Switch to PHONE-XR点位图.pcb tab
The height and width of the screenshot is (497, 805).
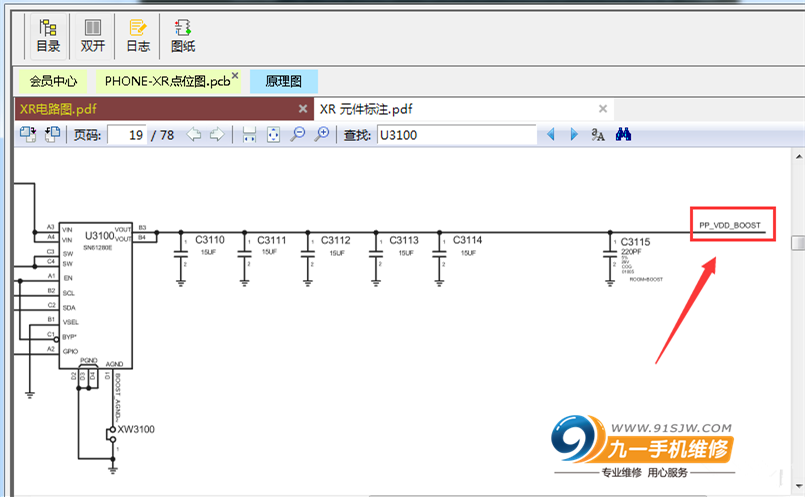pos(167,81)
